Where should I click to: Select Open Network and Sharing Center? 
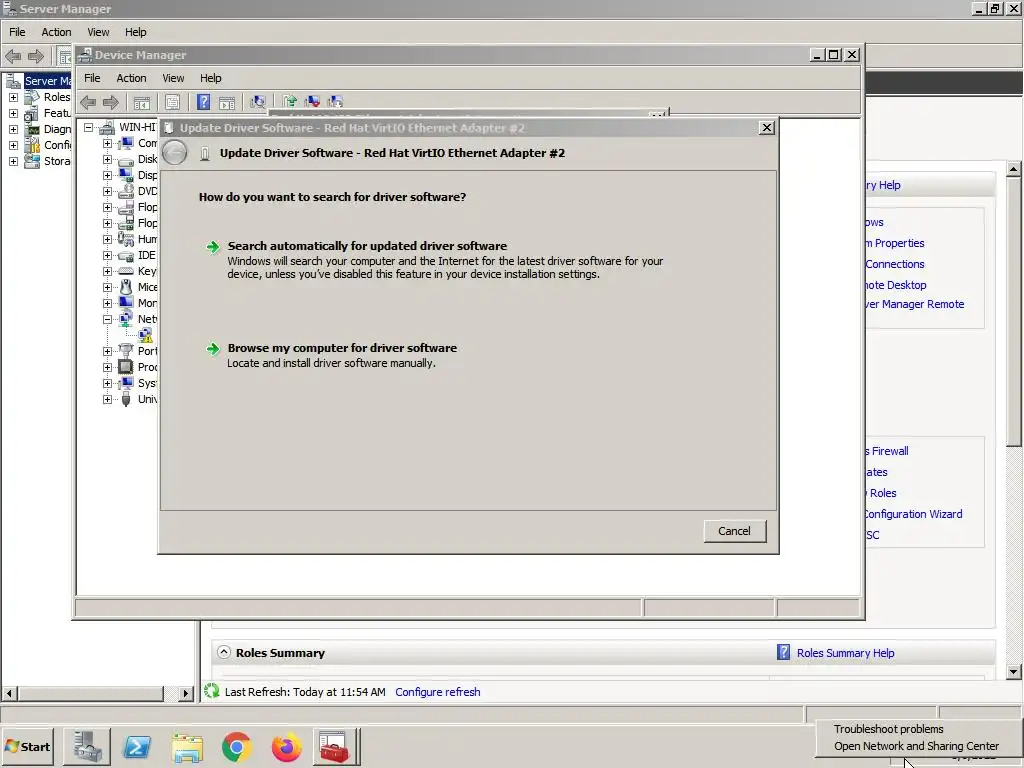[x=916, y=746]
